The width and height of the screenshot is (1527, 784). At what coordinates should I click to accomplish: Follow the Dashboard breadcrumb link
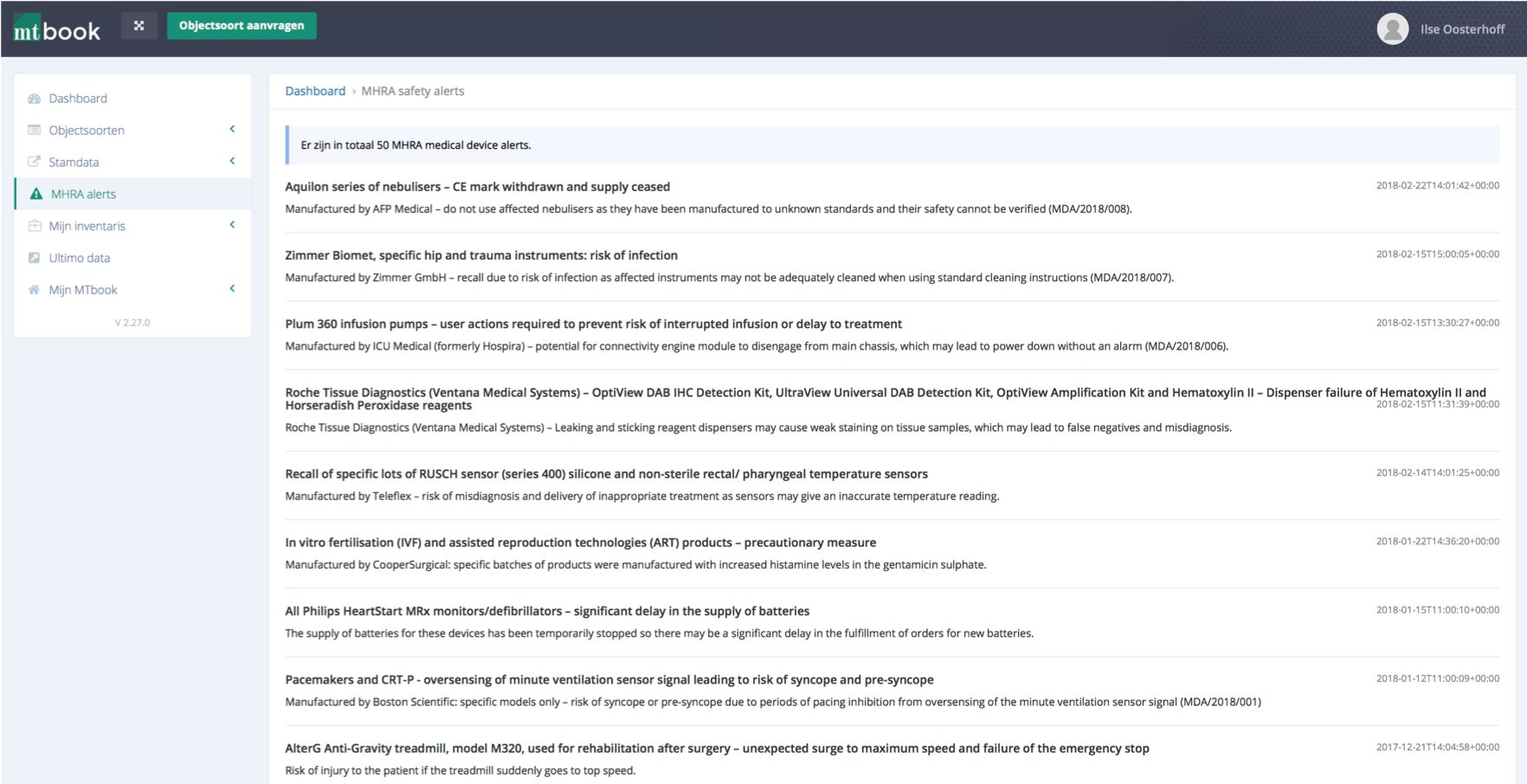tap(315, 91)
